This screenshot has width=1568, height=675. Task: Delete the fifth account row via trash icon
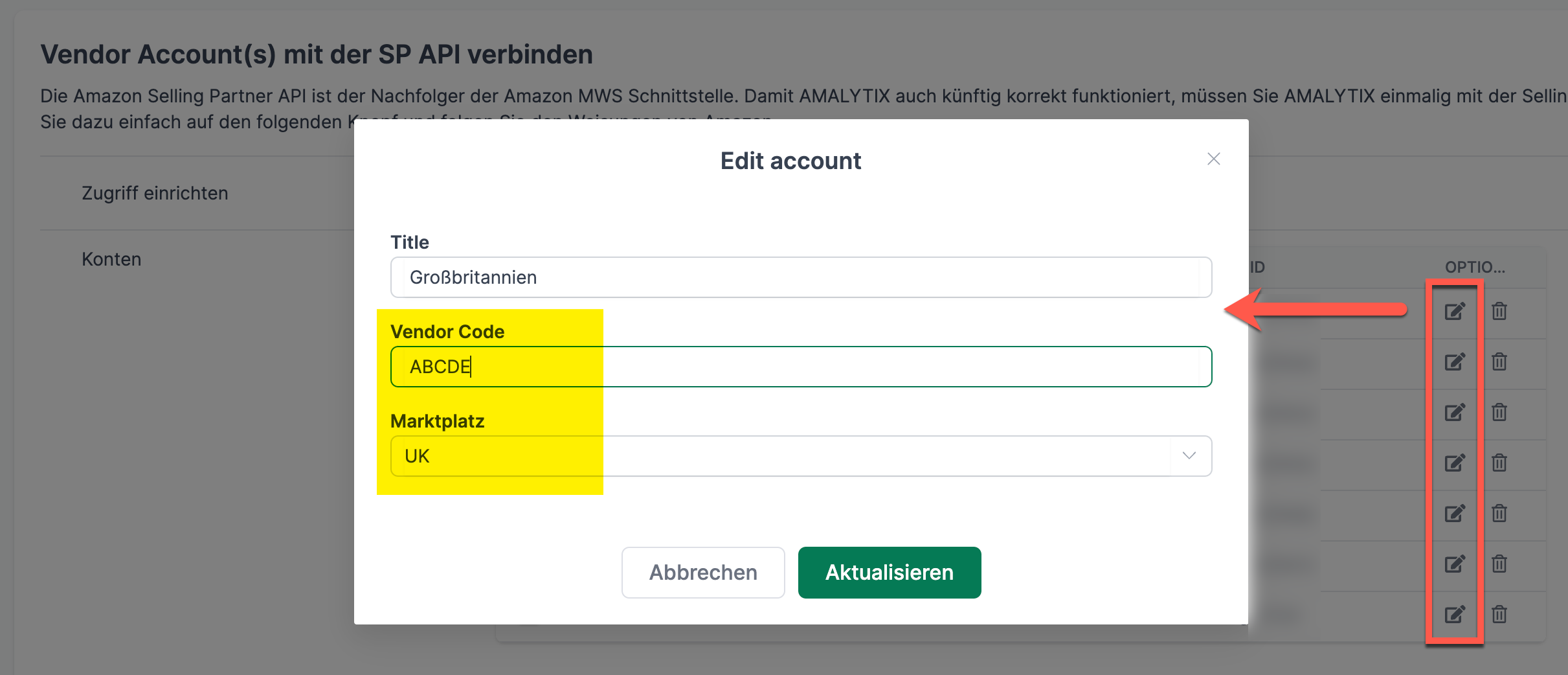1499,514
